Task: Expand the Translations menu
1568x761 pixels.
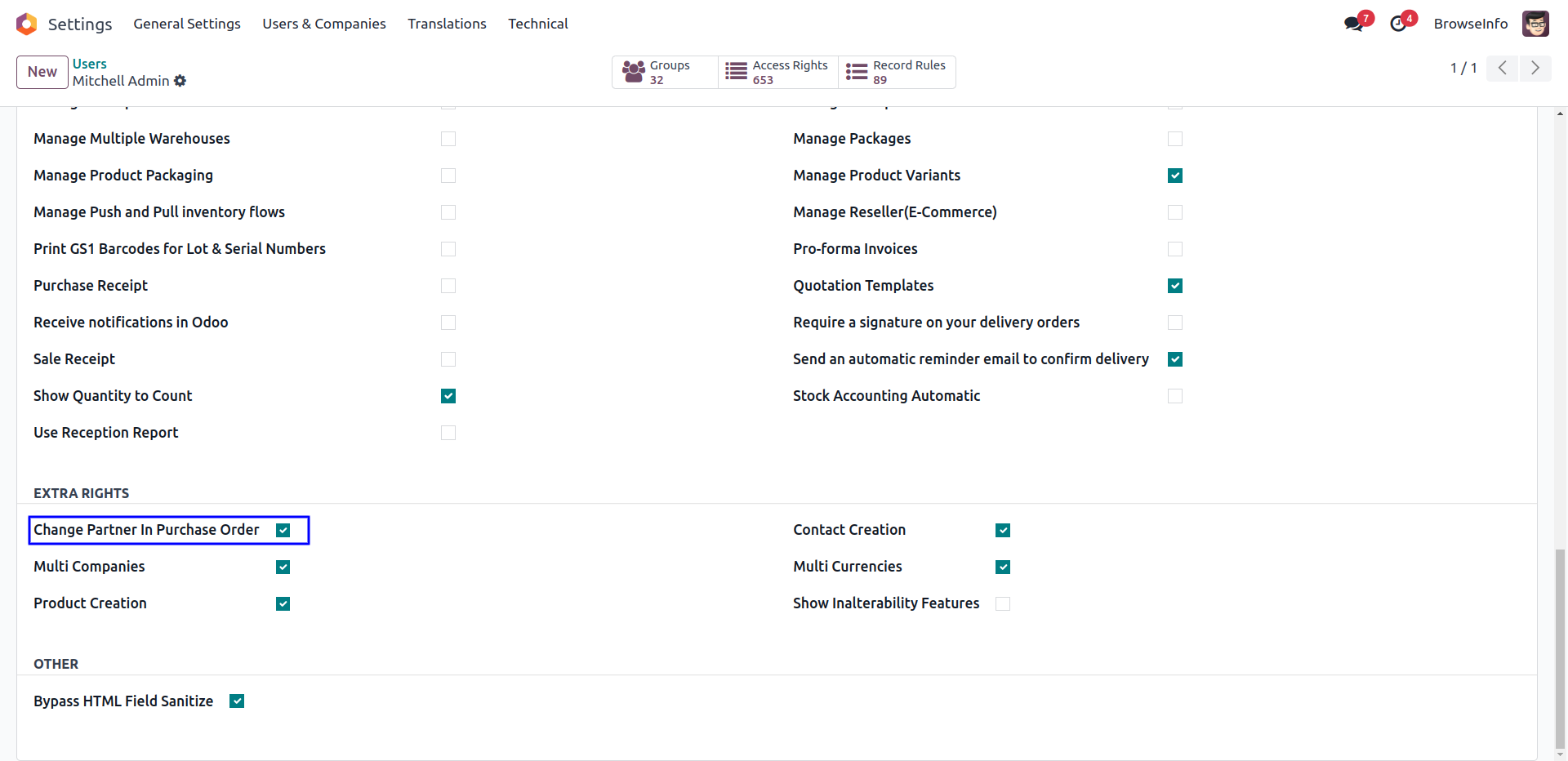Action: coord(447,24)
